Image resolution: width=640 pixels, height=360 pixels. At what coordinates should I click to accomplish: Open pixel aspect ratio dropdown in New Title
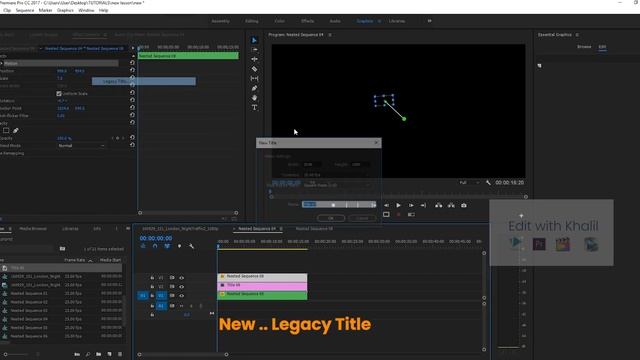337,185
